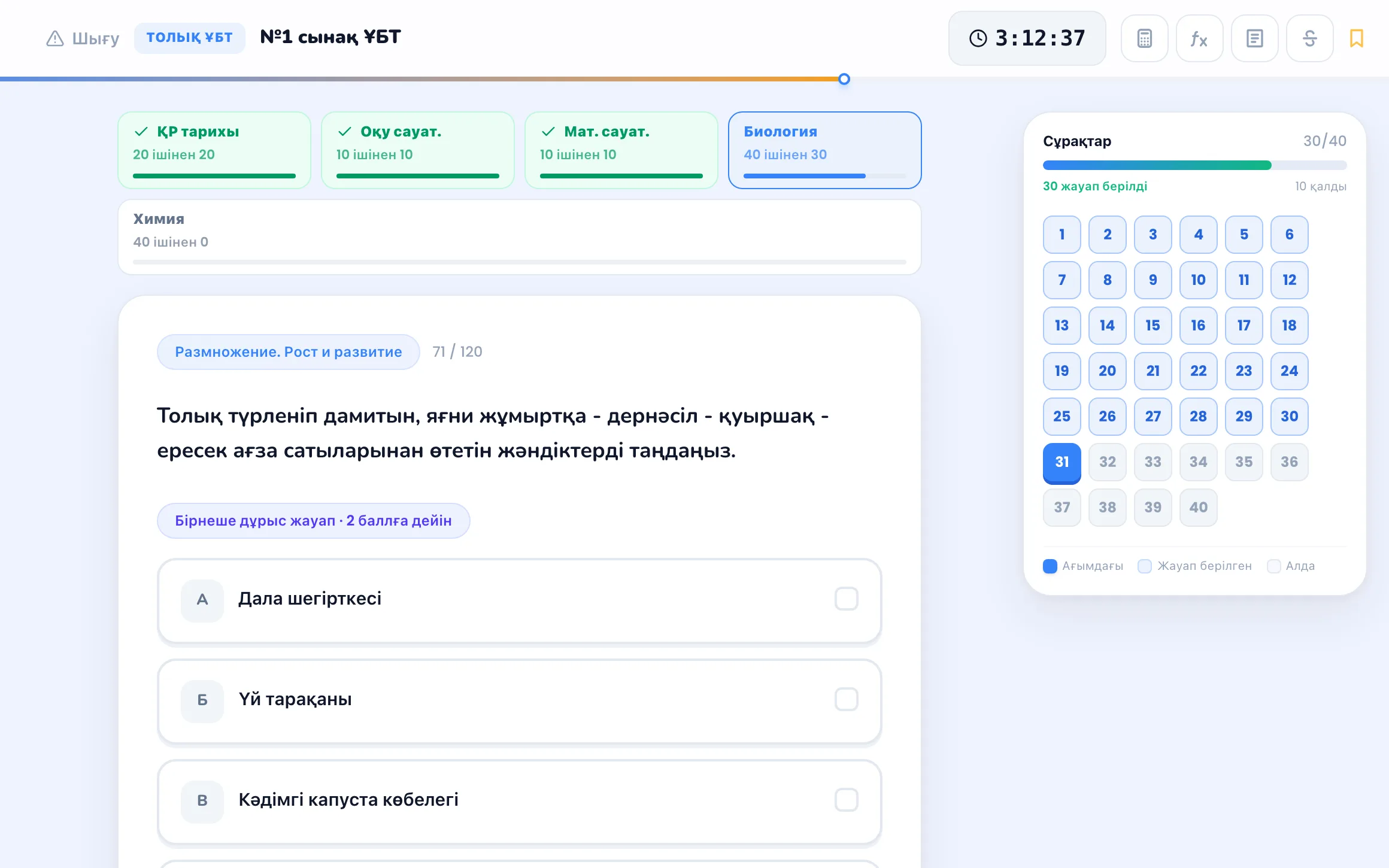Viewport: 1389px width, 868px height.
Task: Click the exam progress slider handle
Action: pyautogui.click(x=844, y=79)
